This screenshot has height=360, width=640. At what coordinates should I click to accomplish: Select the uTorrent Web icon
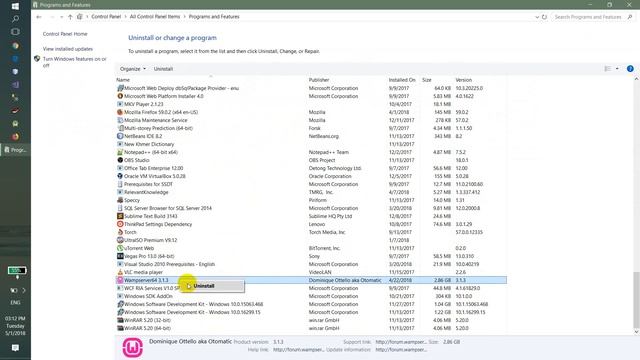click(120, 248)
